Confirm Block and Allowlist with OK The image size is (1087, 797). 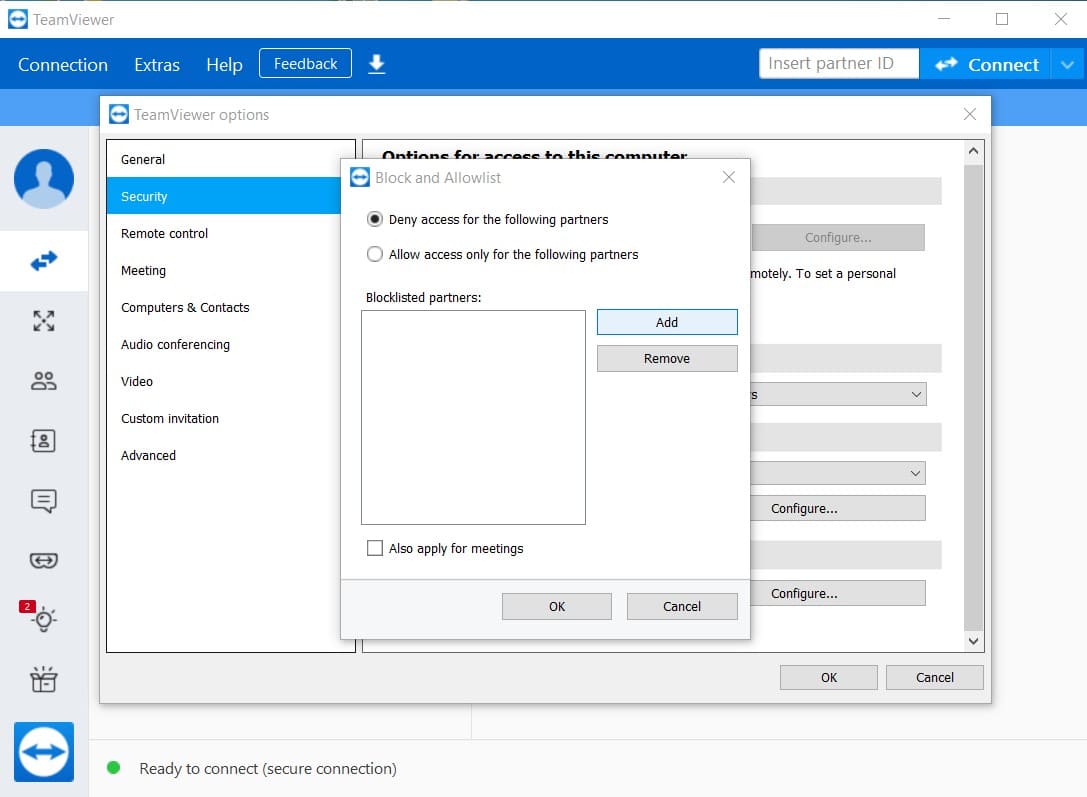[557, 606]
